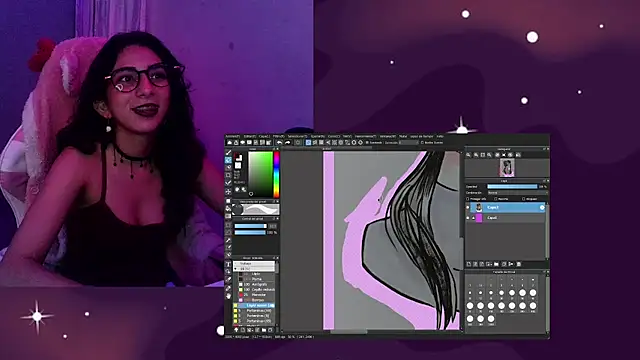Select the Pluma brush in the list
Image resolution: width=640 pixels, height=360 pixels.
click(x=256, y=279)
